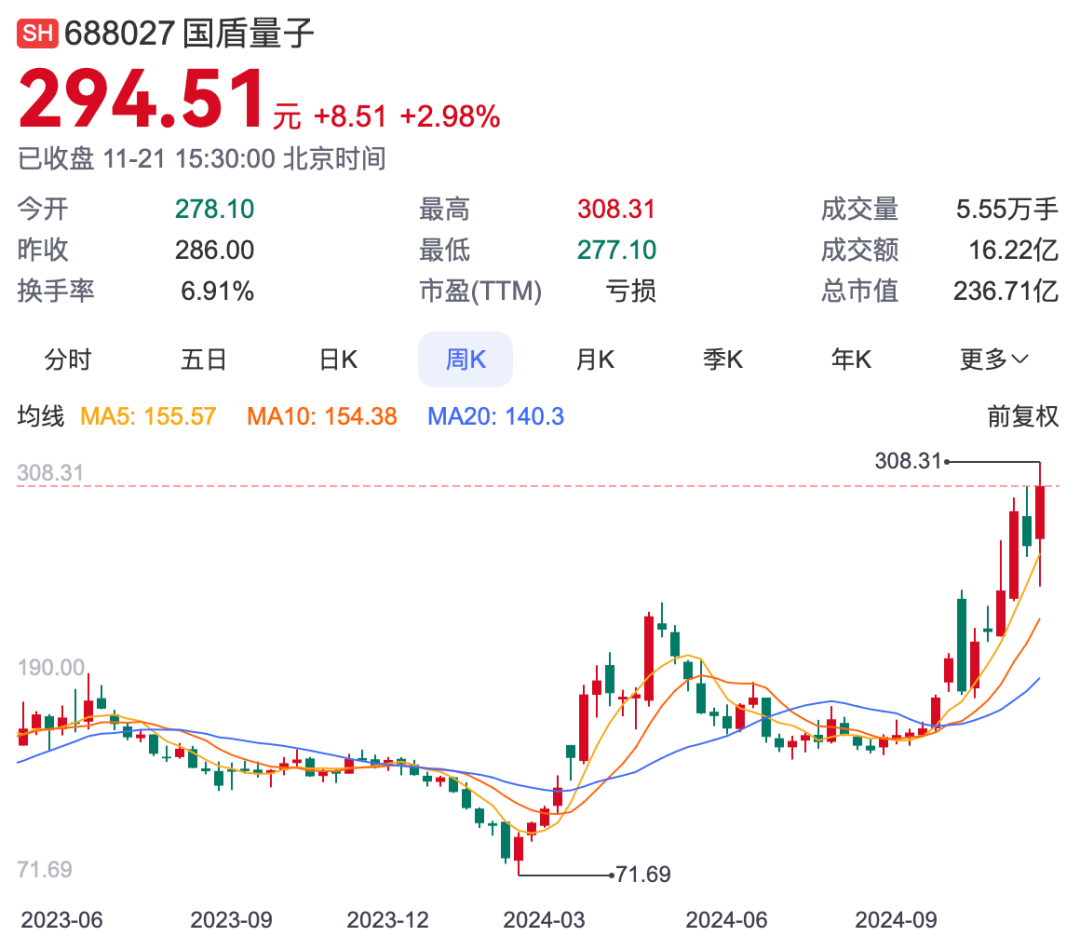Click the 308.31 price axis label at left
This screenshot has width=1080, height=950.
point(50,473)
